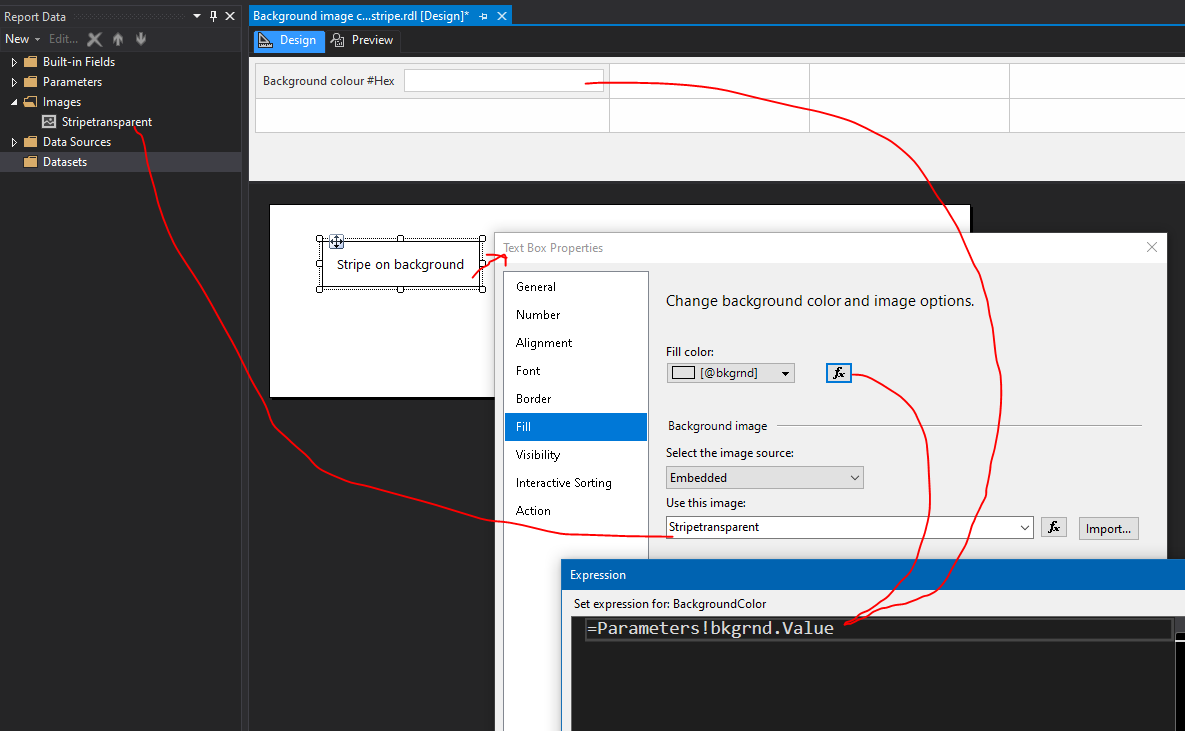Close the stripe.rdl document tab
This screenshot has width=1185, height=731.
(x=502, y=16)
